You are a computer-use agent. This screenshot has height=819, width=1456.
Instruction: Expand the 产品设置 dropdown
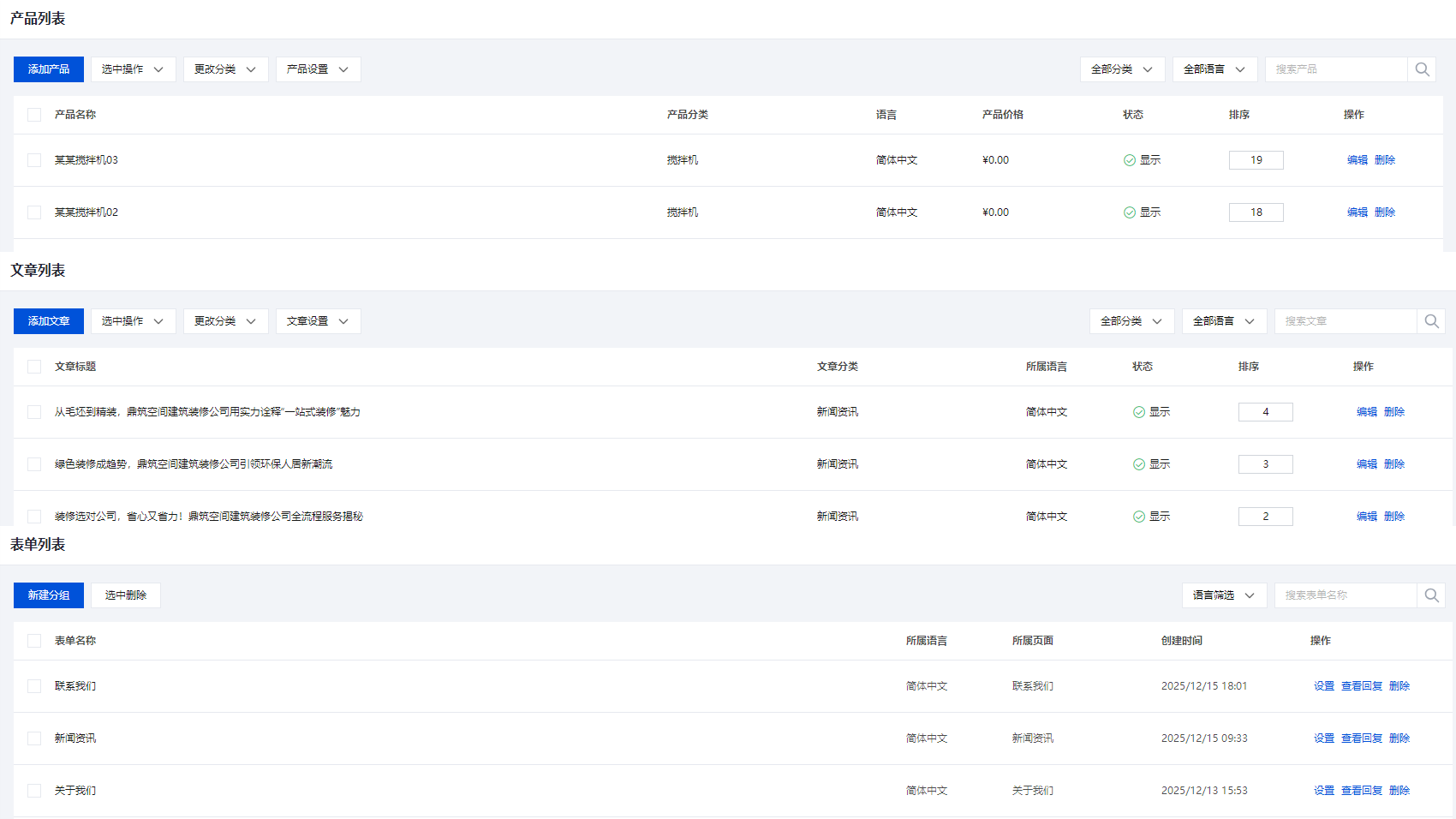tap(318, 69)
